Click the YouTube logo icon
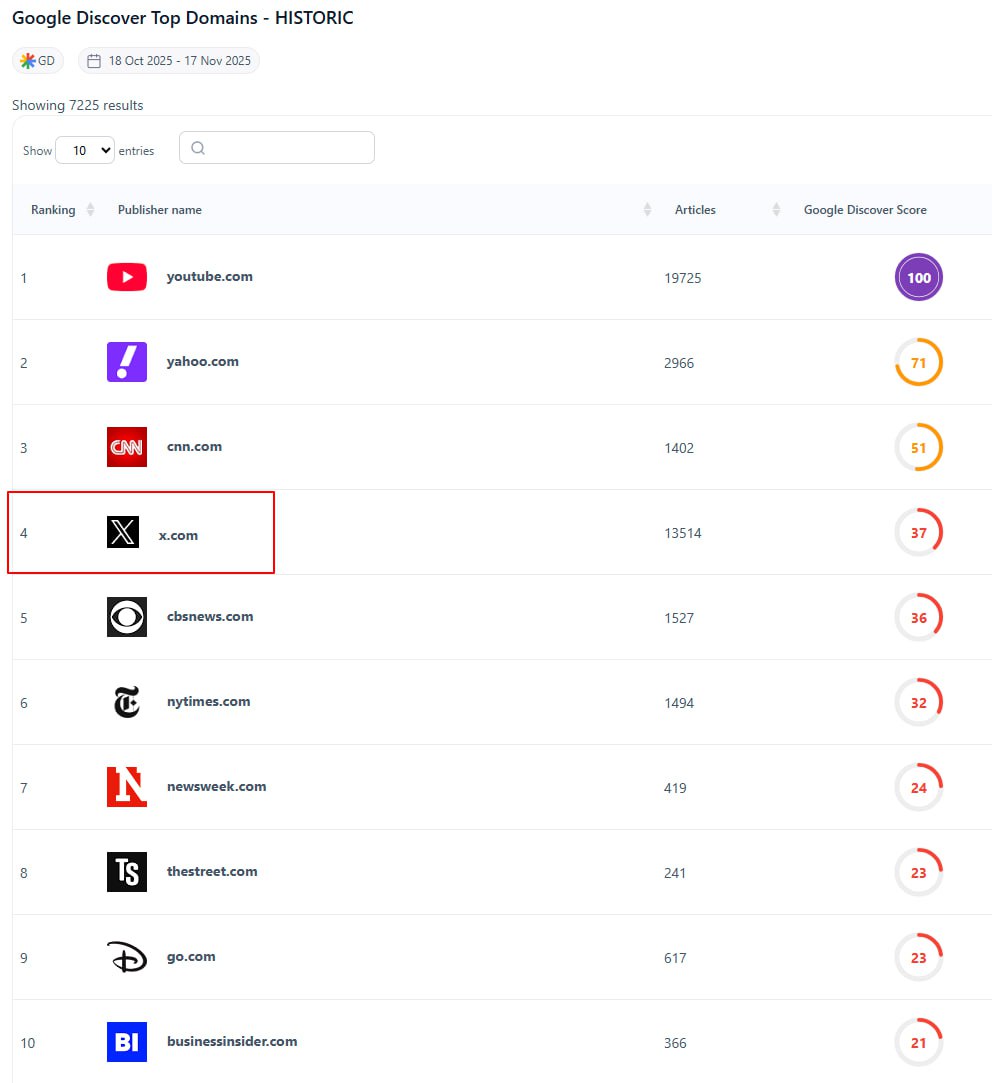Image resolution: width=992 pixels, height=1083 pixels. (x=127, y=277)
